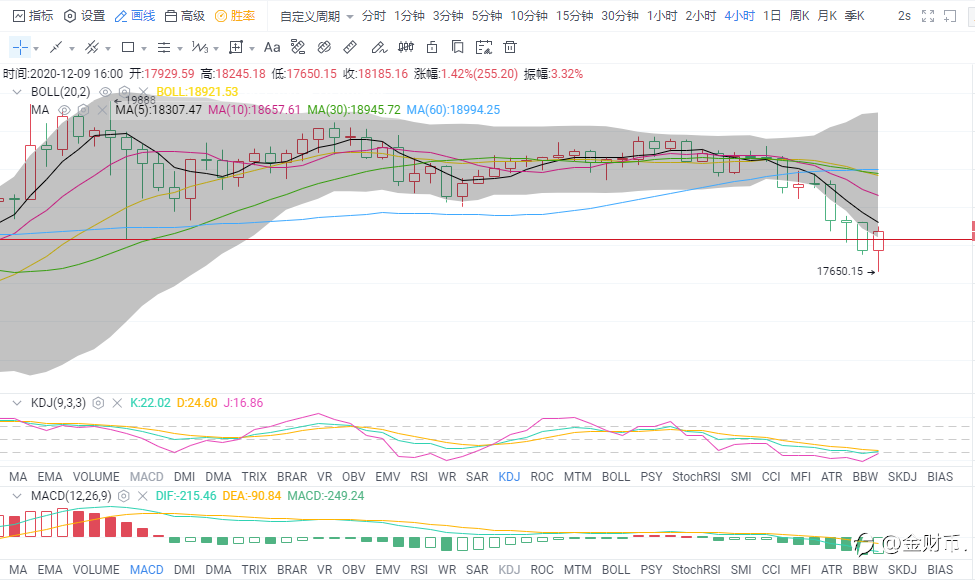Delete drawings with the trash icon
Viewport: 975px width, 581px height.
tap(510, 47)
